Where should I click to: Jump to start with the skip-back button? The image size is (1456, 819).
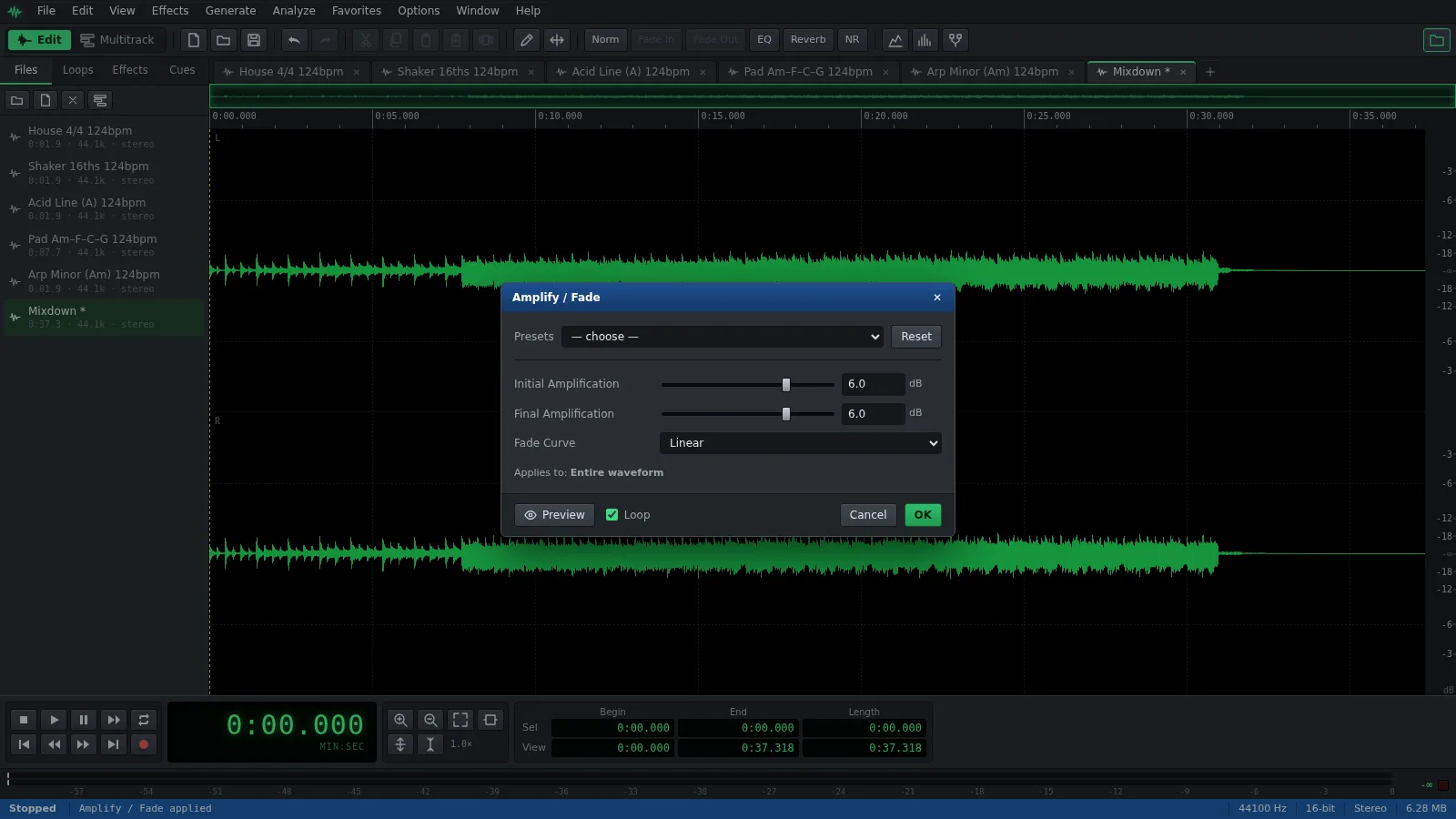click(24, 744)
